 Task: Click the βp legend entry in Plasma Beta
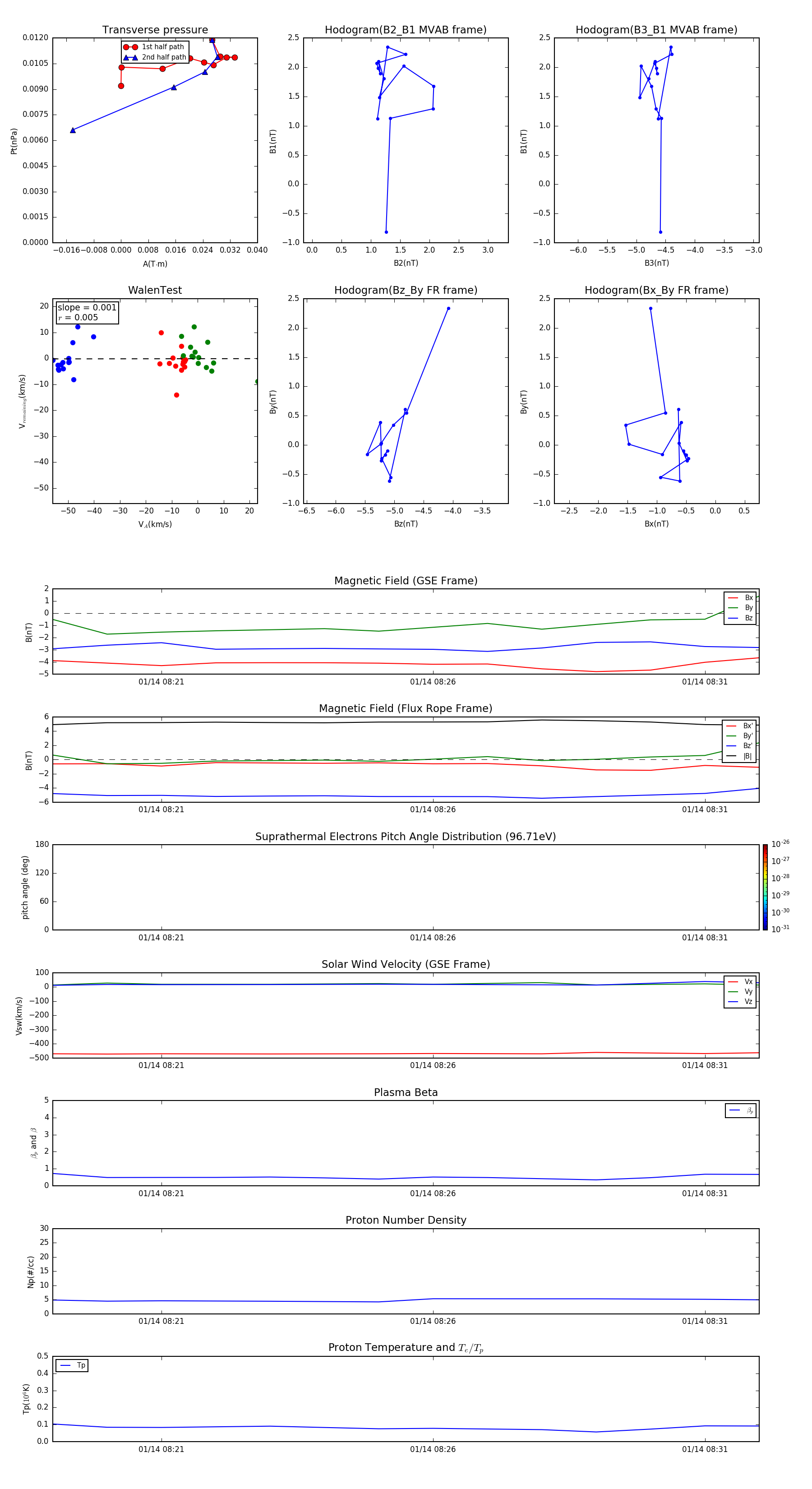click(741, 1110)
